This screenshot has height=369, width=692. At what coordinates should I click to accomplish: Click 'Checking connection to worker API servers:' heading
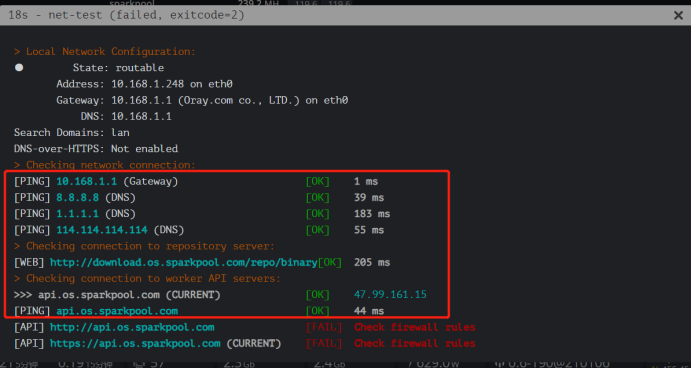coord(153,279)
